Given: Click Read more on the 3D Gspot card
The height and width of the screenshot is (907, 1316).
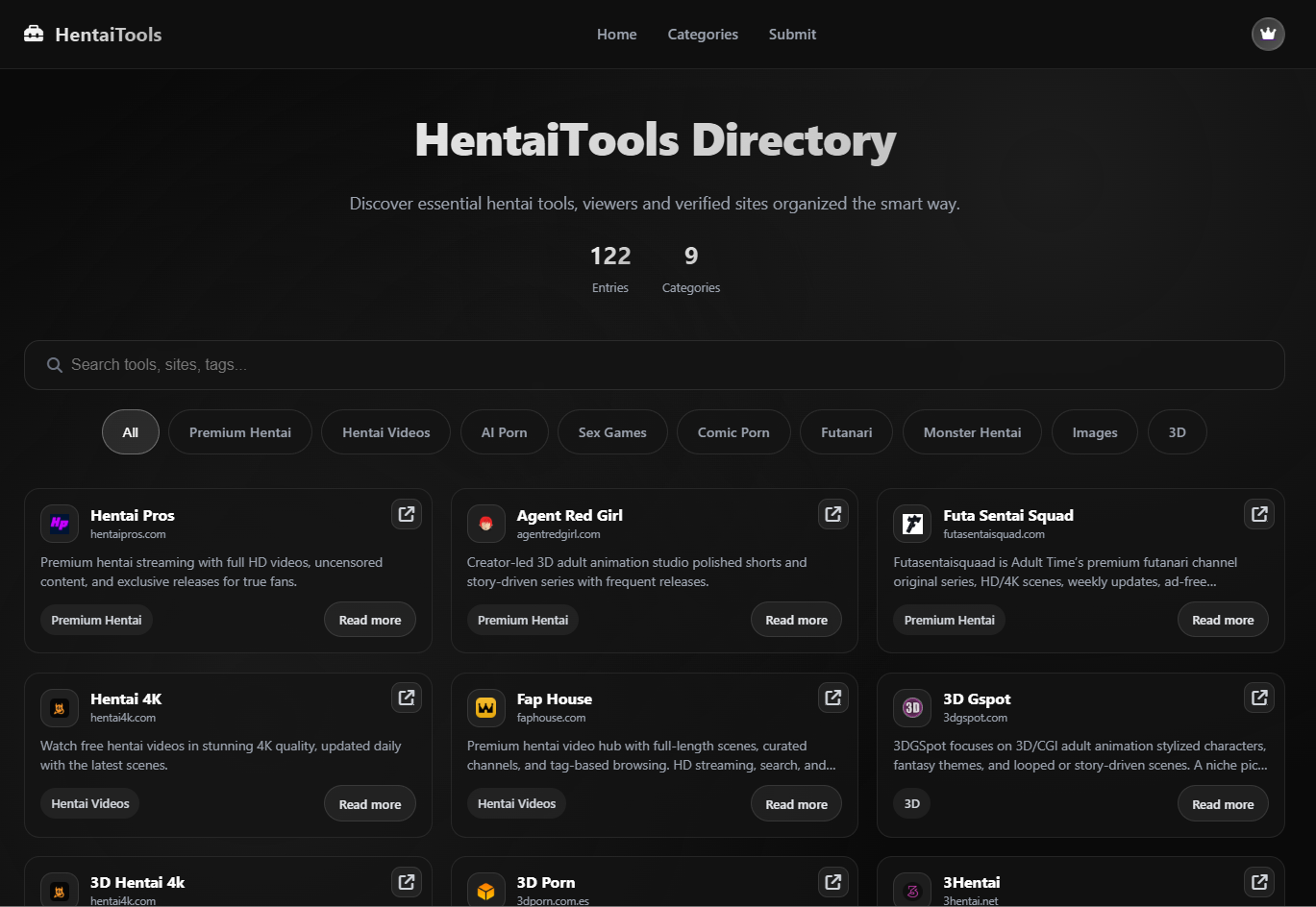Looking at the screenshot, I should [x=1222, y=804].
